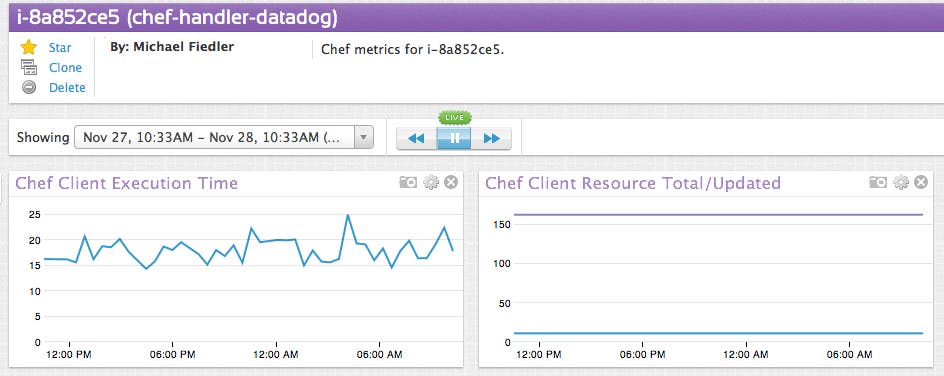Step forward in time with fast-forward button

click(x=491, y=138)
